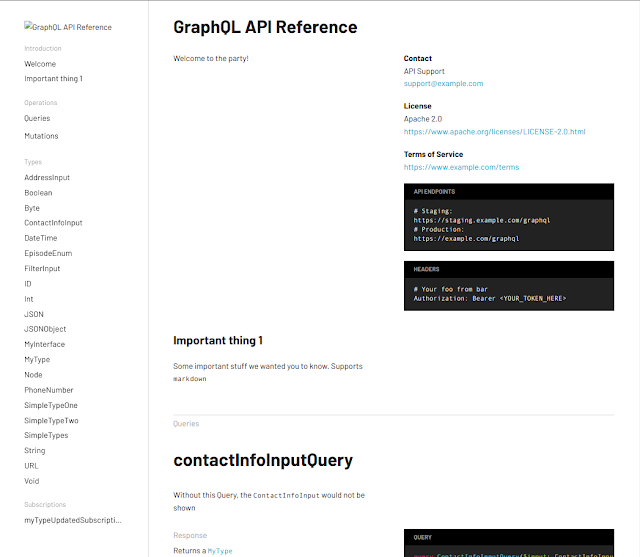Select MyType entry in sidebar
The image size is (640, 557).
(x=37, y=359)
